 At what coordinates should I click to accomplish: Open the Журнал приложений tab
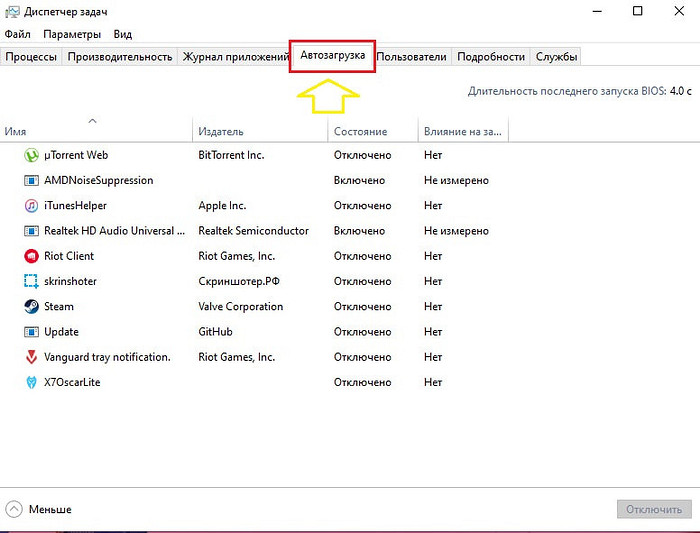[x=236, y=57]
